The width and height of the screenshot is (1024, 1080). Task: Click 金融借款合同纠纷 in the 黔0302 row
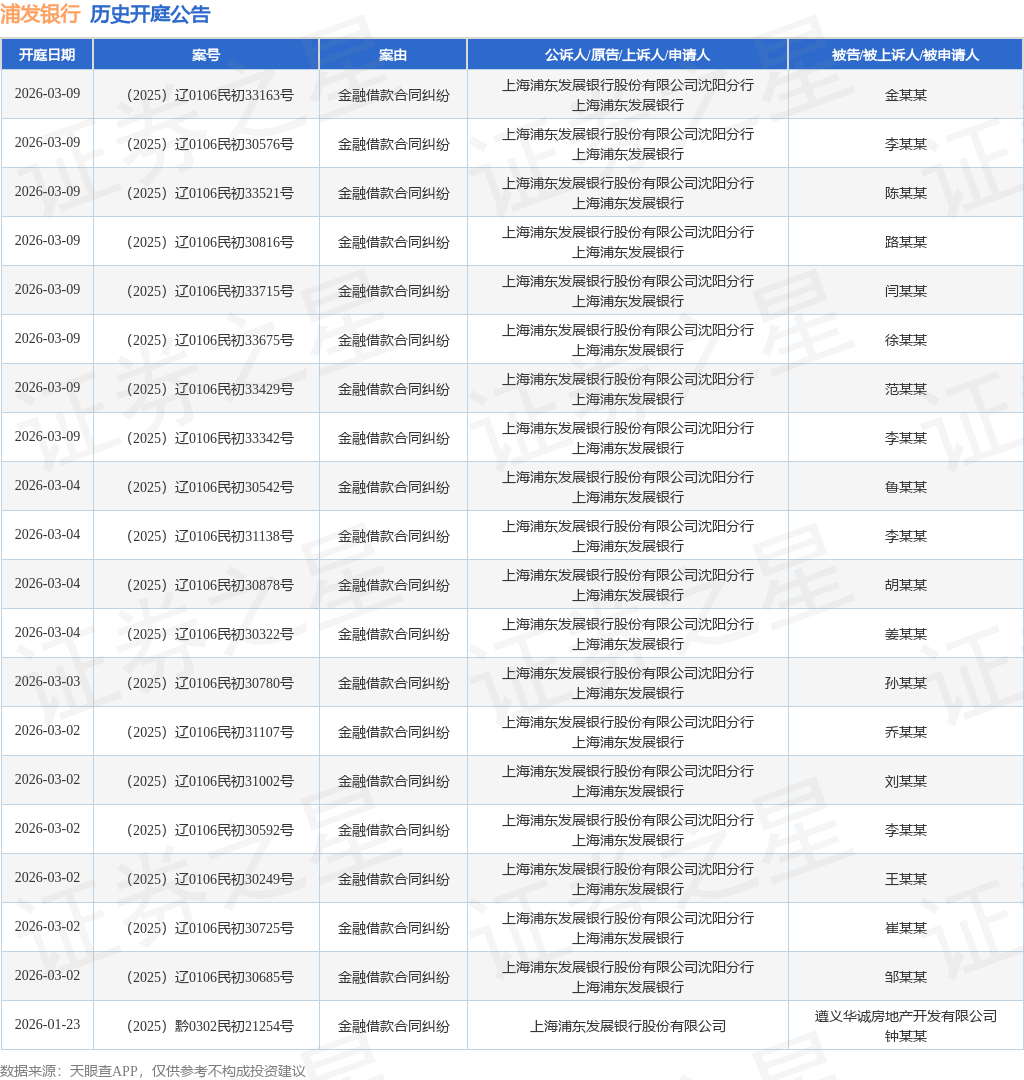pos(393,1025)
